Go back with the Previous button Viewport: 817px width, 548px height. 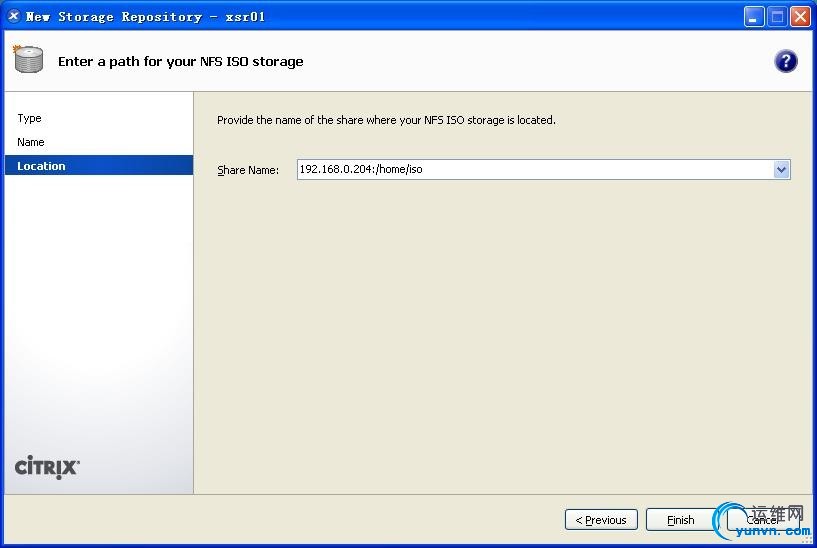tap(601, 520)
